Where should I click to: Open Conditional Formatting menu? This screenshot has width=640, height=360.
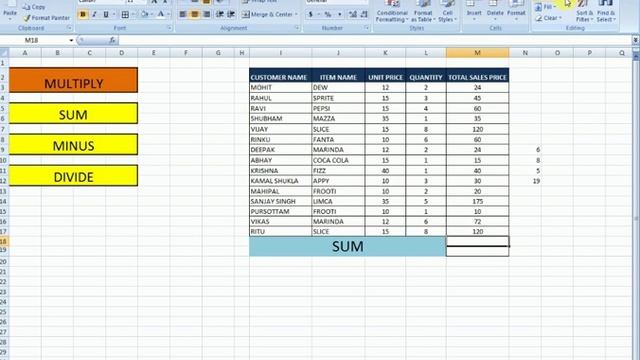[x=392, y=11]
